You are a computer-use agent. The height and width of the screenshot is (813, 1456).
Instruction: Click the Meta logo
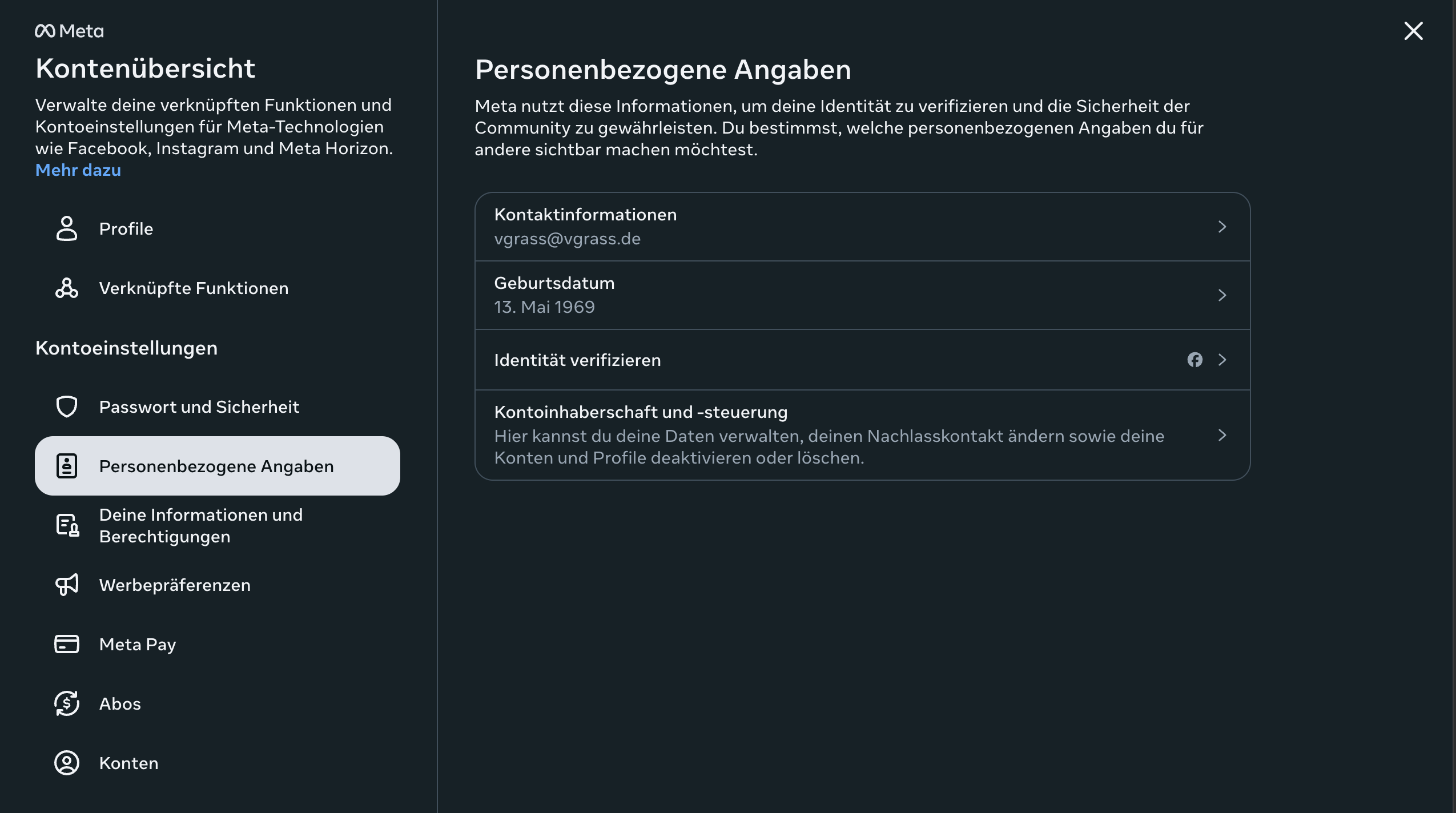click(69, 31)
